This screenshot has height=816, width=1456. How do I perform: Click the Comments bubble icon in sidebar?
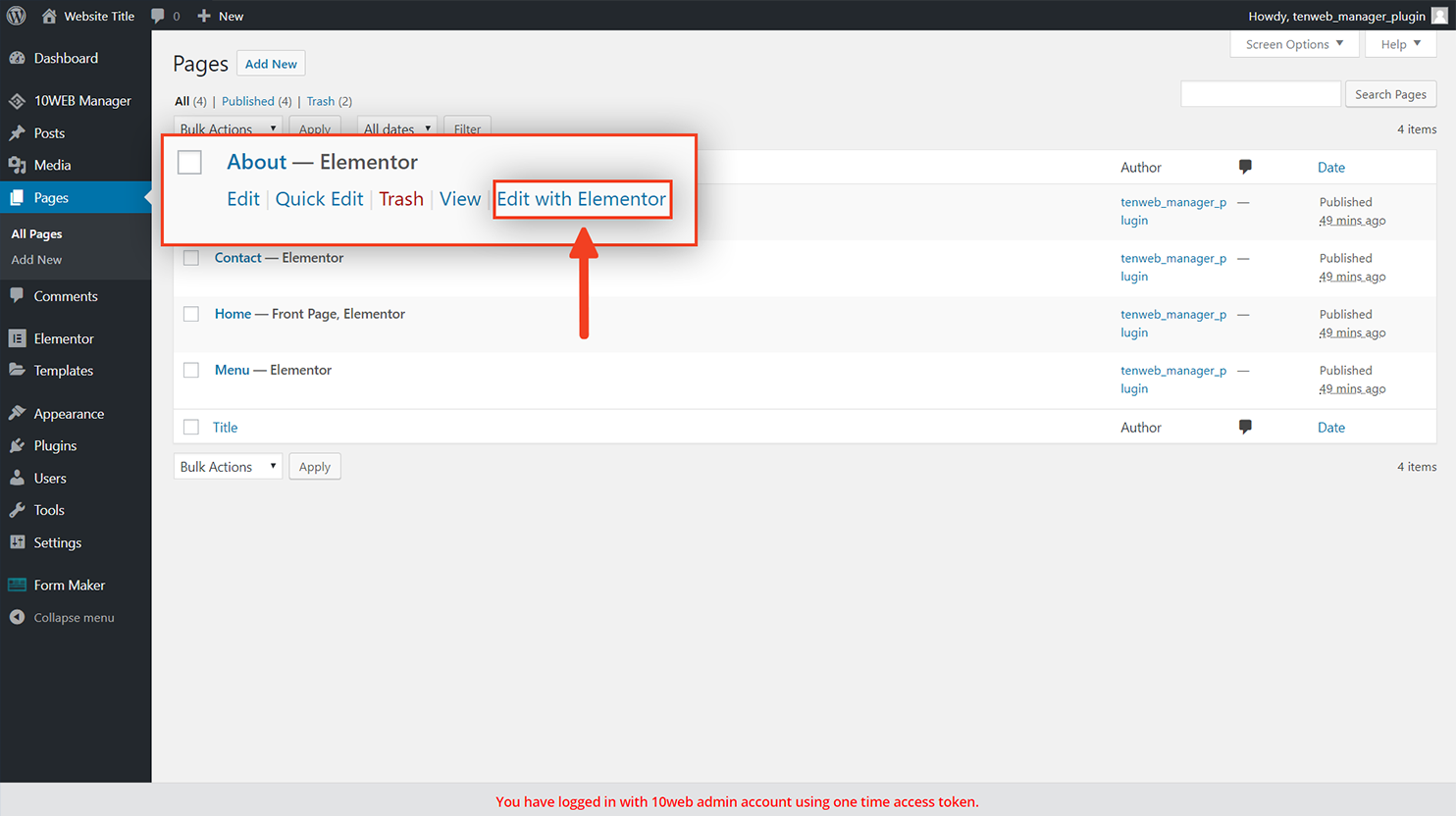[x=17, y=296]
